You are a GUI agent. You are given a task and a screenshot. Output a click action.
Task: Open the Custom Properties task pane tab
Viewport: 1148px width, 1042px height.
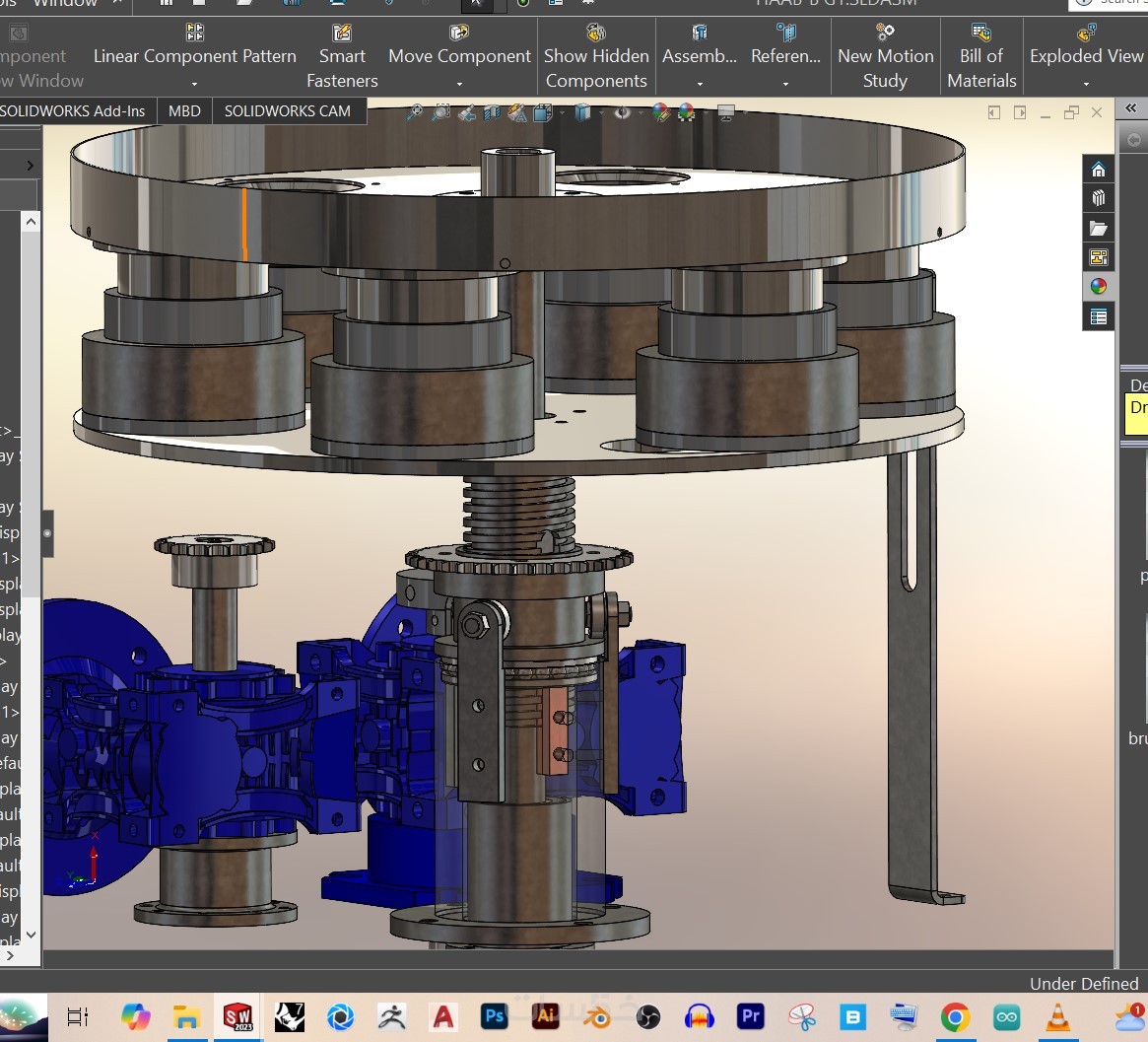coord(1098,316)
